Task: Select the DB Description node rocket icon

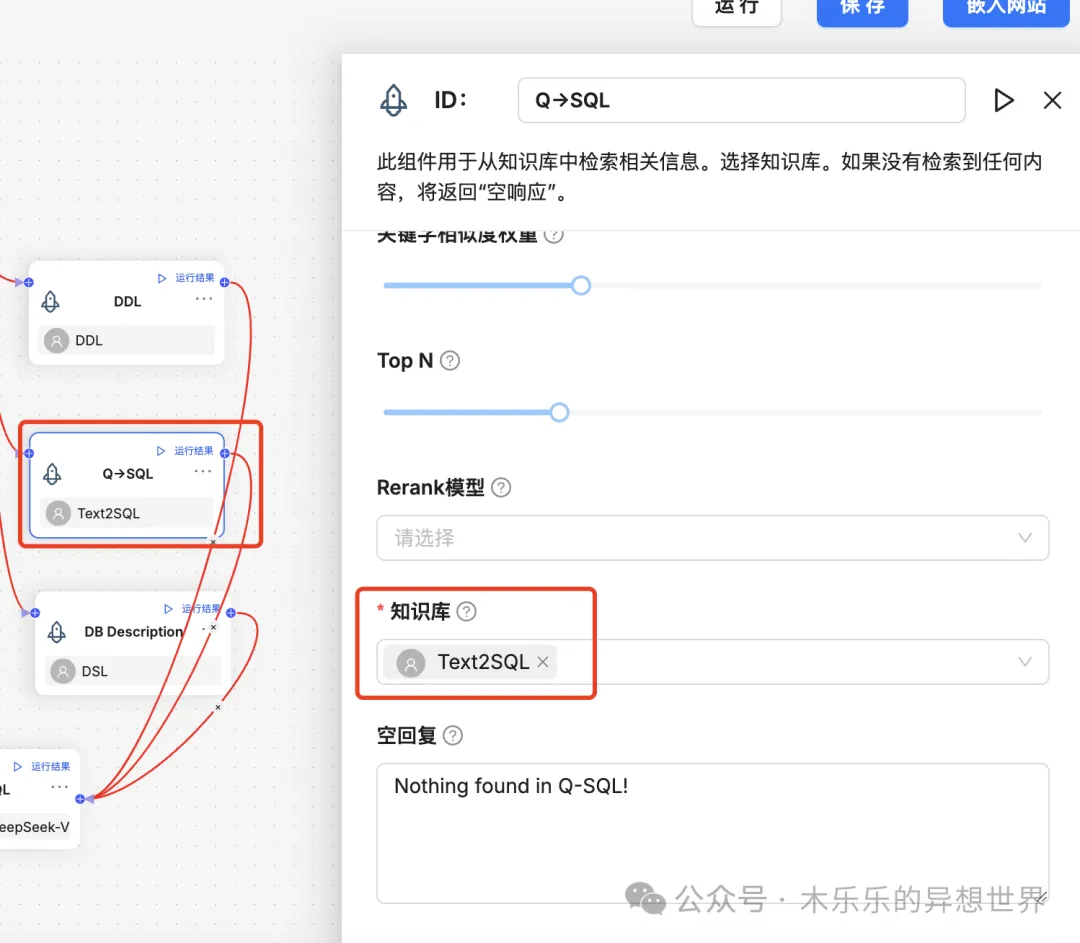Action: click(56, 632)
